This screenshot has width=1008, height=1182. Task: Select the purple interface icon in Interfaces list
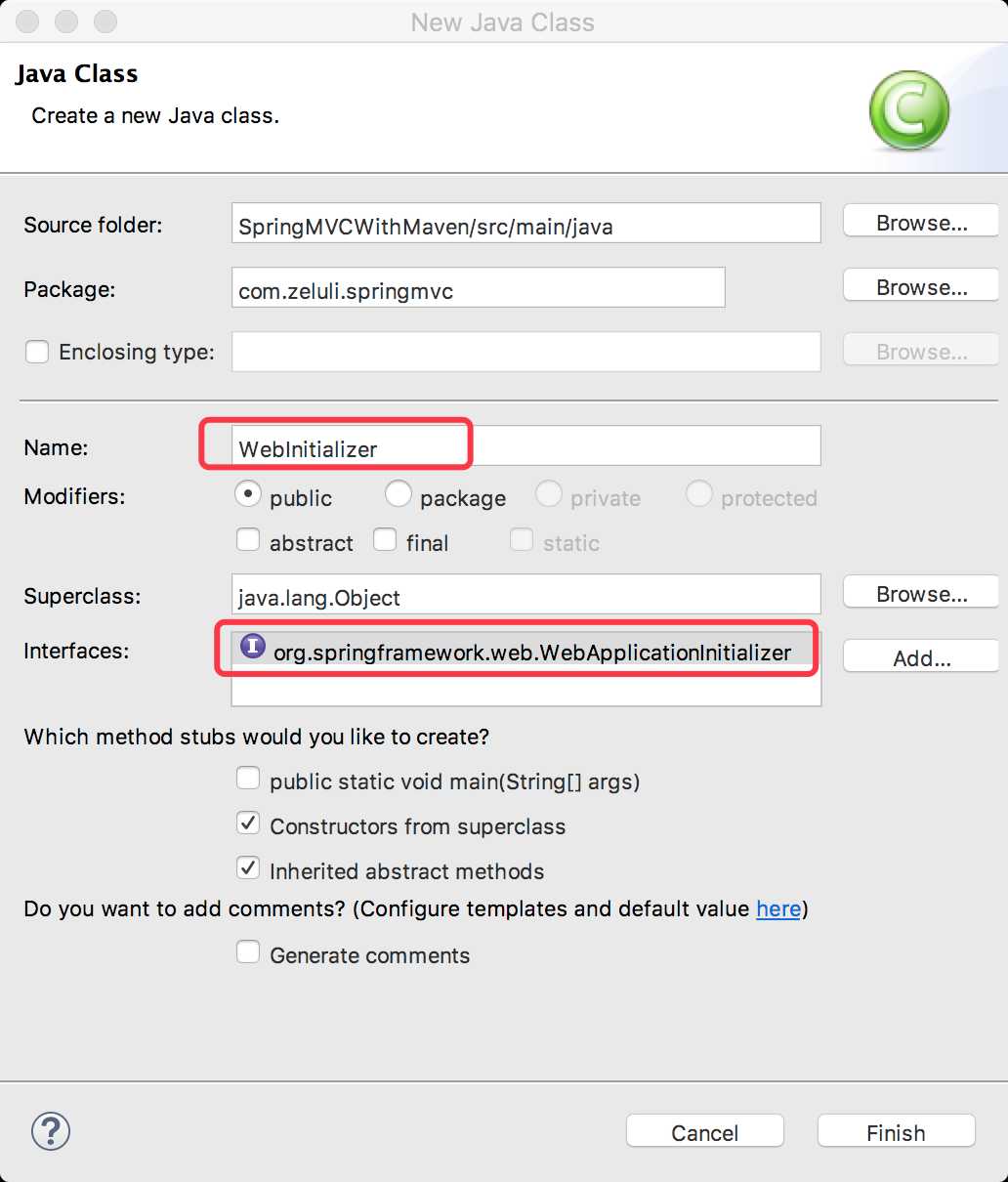253,646
